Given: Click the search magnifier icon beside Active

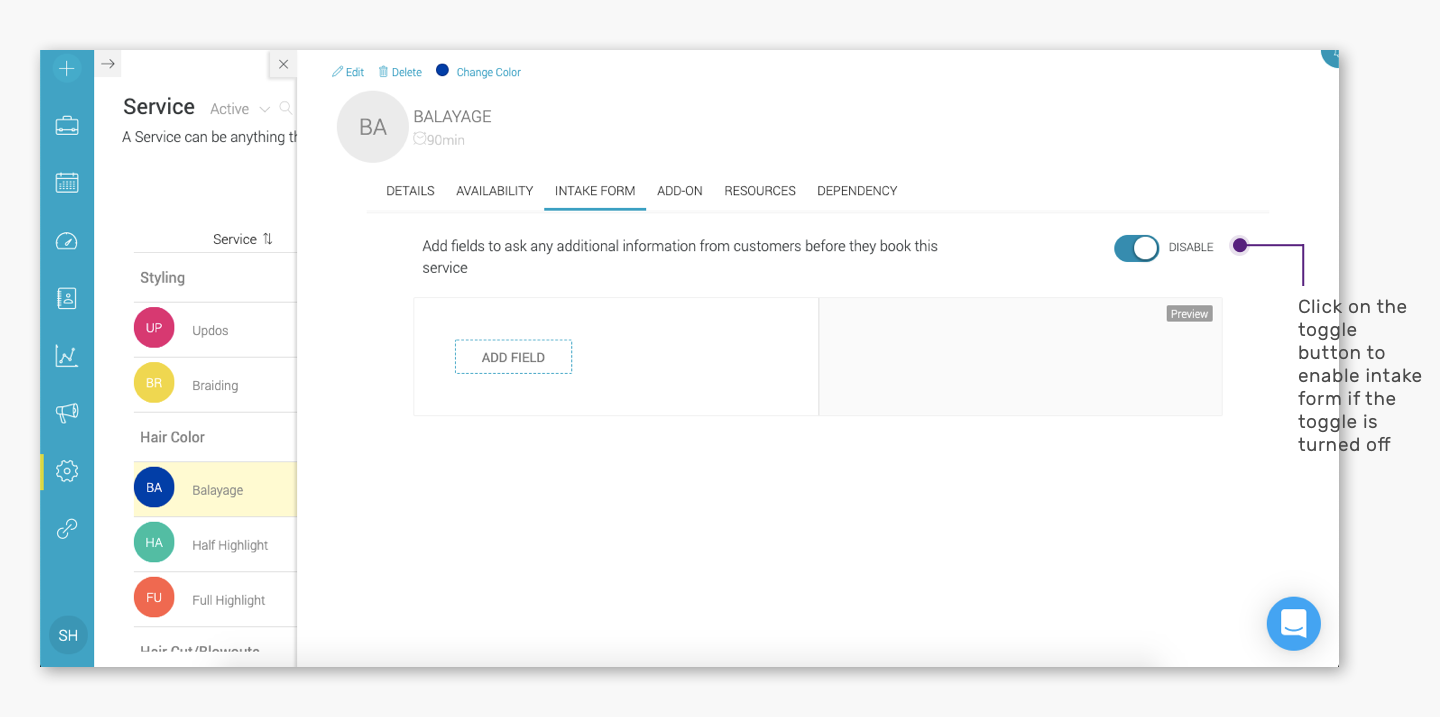Looking at the screenshot, I should (x=286, y=108).
